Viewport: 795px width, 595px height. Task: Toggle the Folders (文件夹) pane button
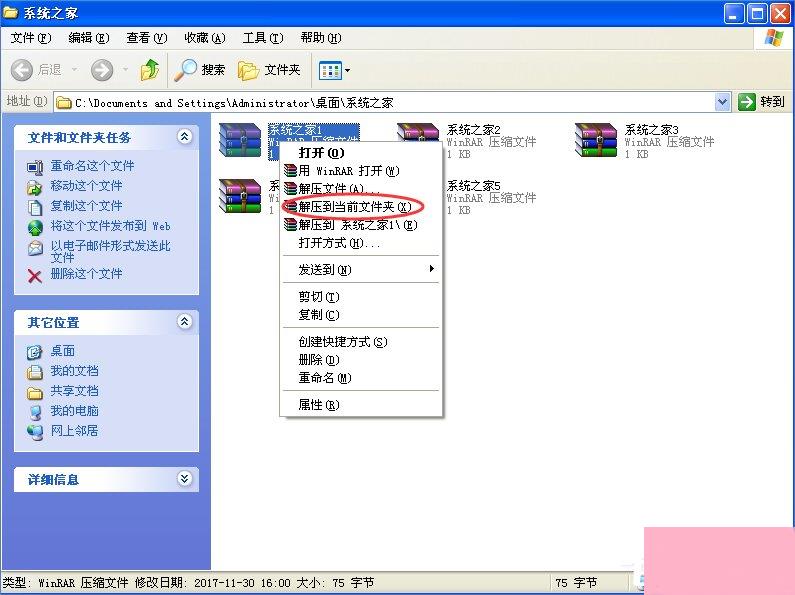point(269,70)
